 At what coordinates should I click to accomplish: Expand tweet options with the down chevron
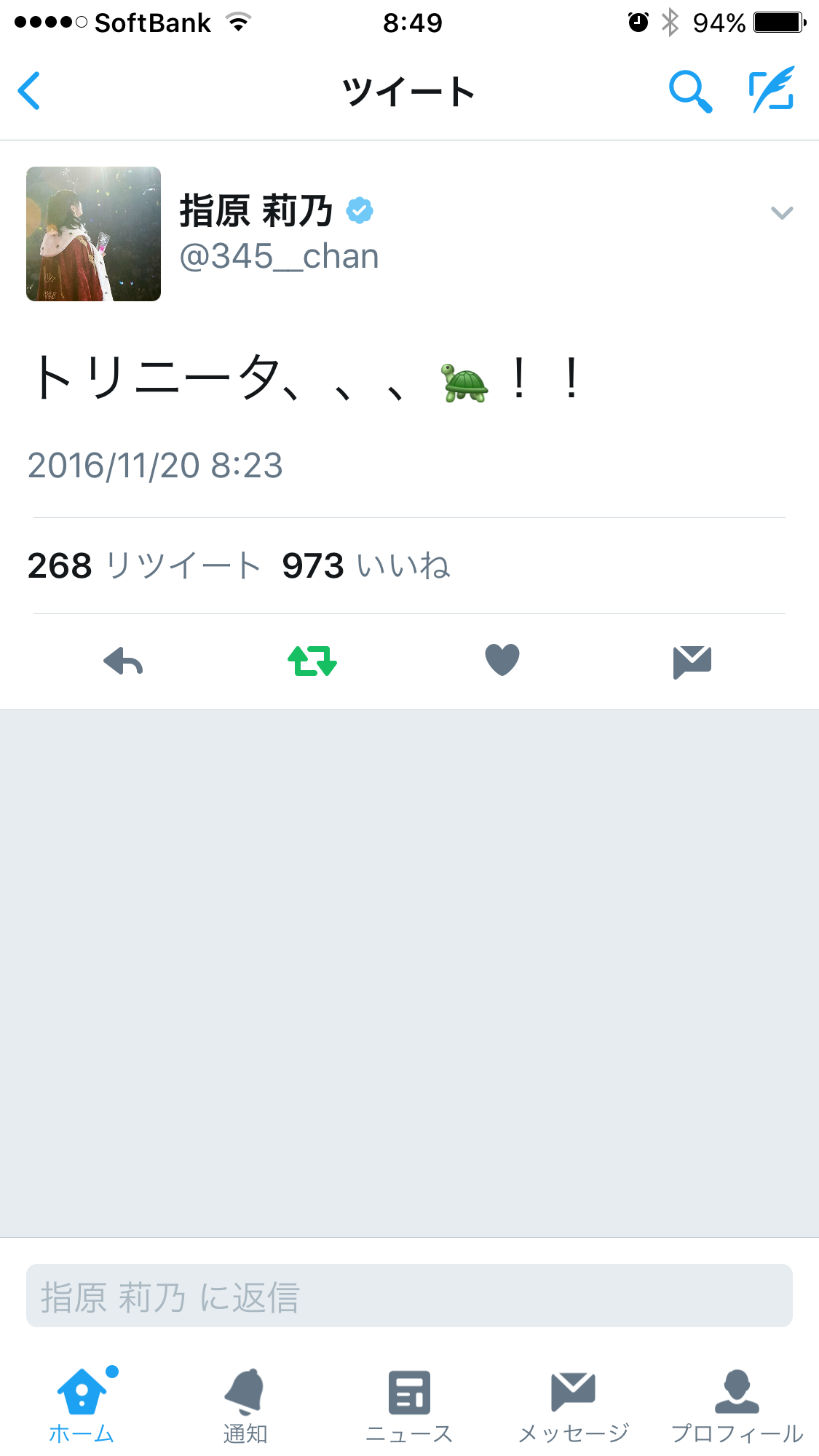point(782,212)
